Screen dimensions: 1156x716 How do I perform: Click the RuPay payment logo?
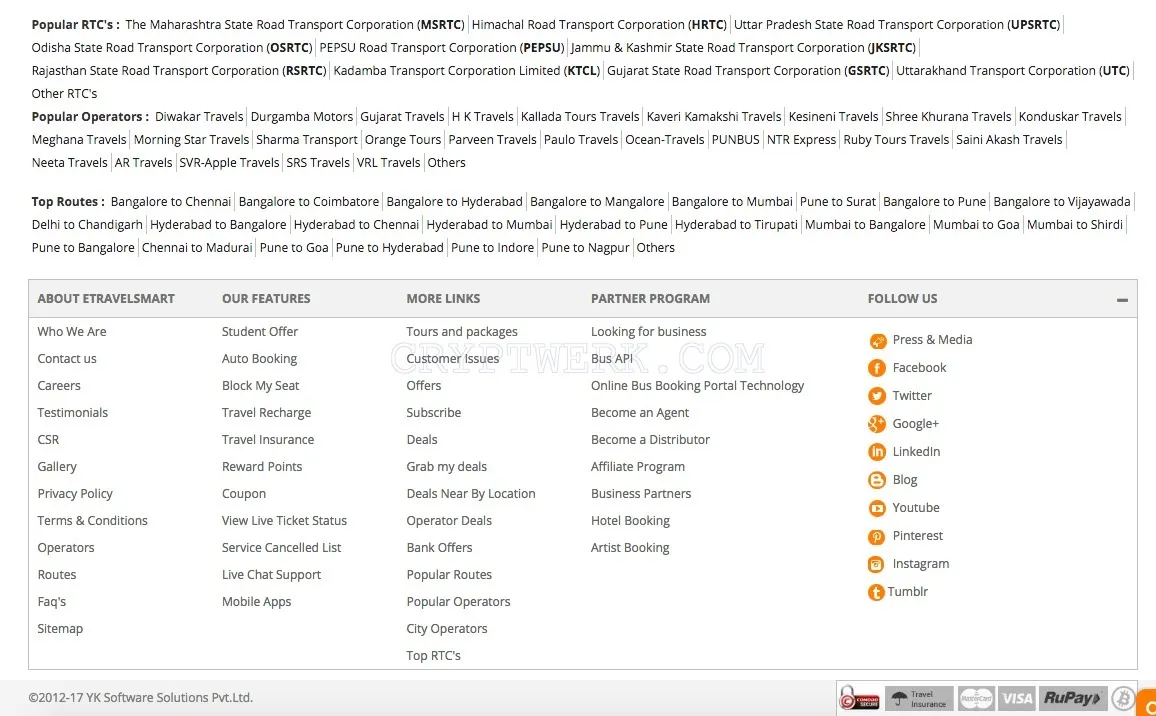tap(1073, 698)
